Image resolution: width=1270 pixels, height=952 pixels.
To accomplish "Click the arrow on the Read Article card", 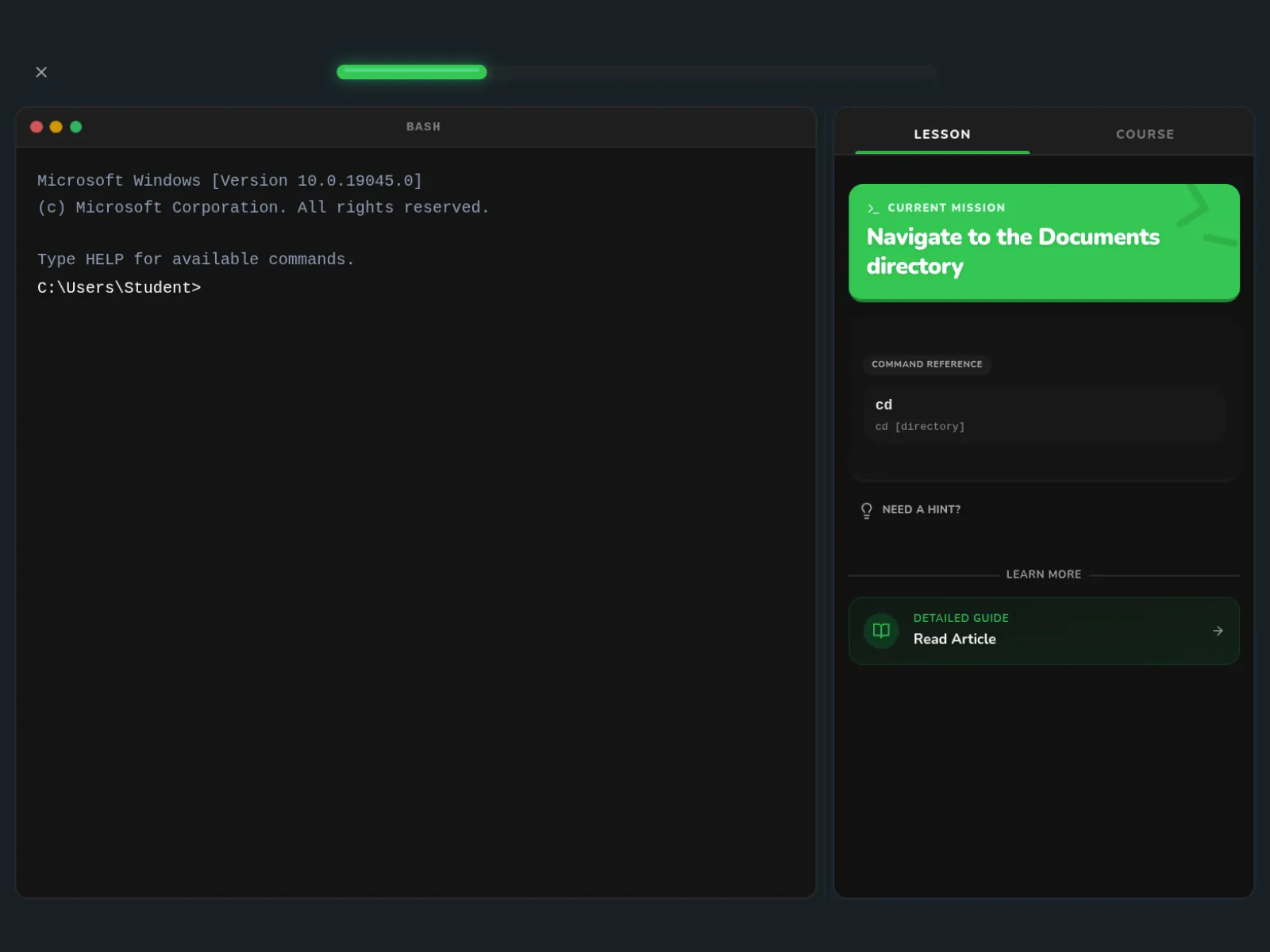I will click(1218, 631).
